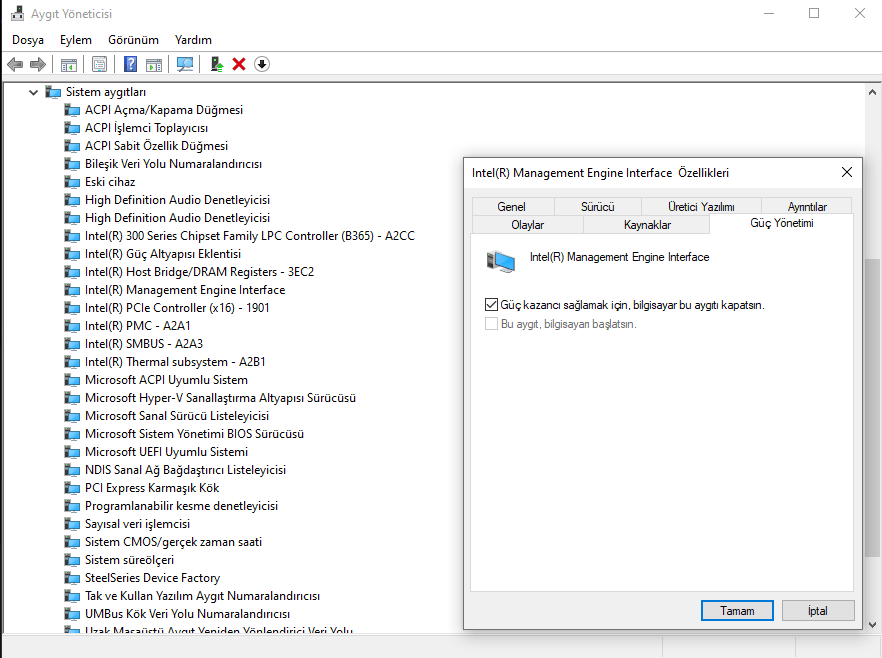The height and width of the screenshot is (658, 882).
Task: Cancel the dialog with İptal
Action: (x=818, y=611)
